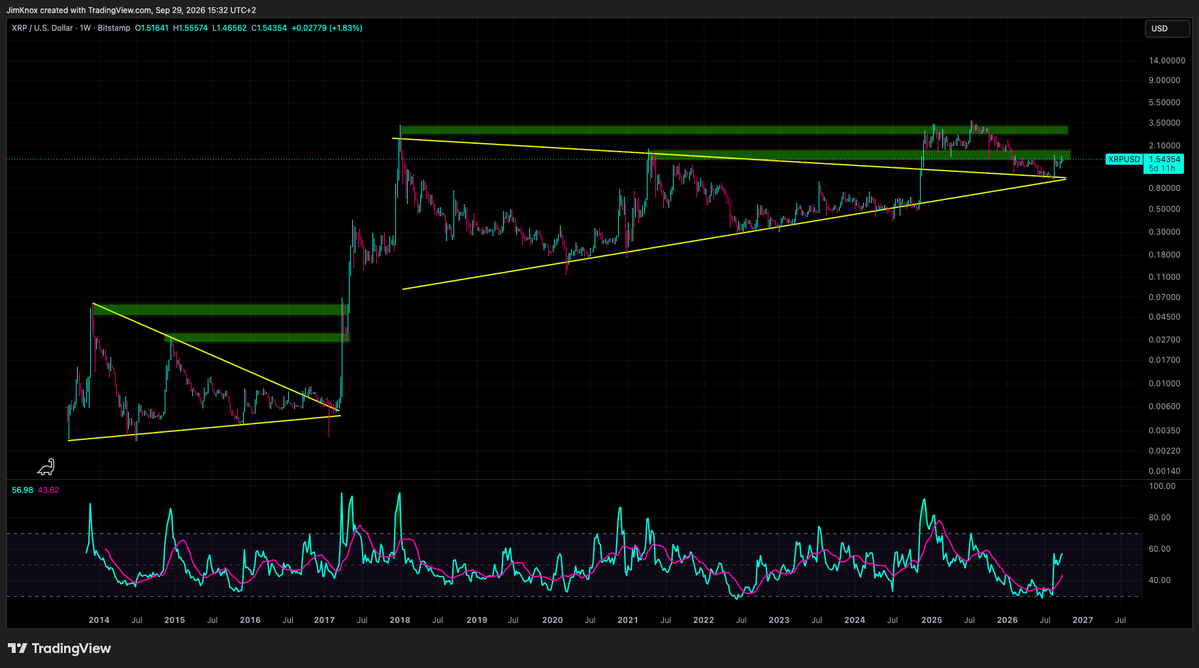The image size is (1199, 668).
Task: Click the high value H1.55574
Action: [x=190, y=28]
